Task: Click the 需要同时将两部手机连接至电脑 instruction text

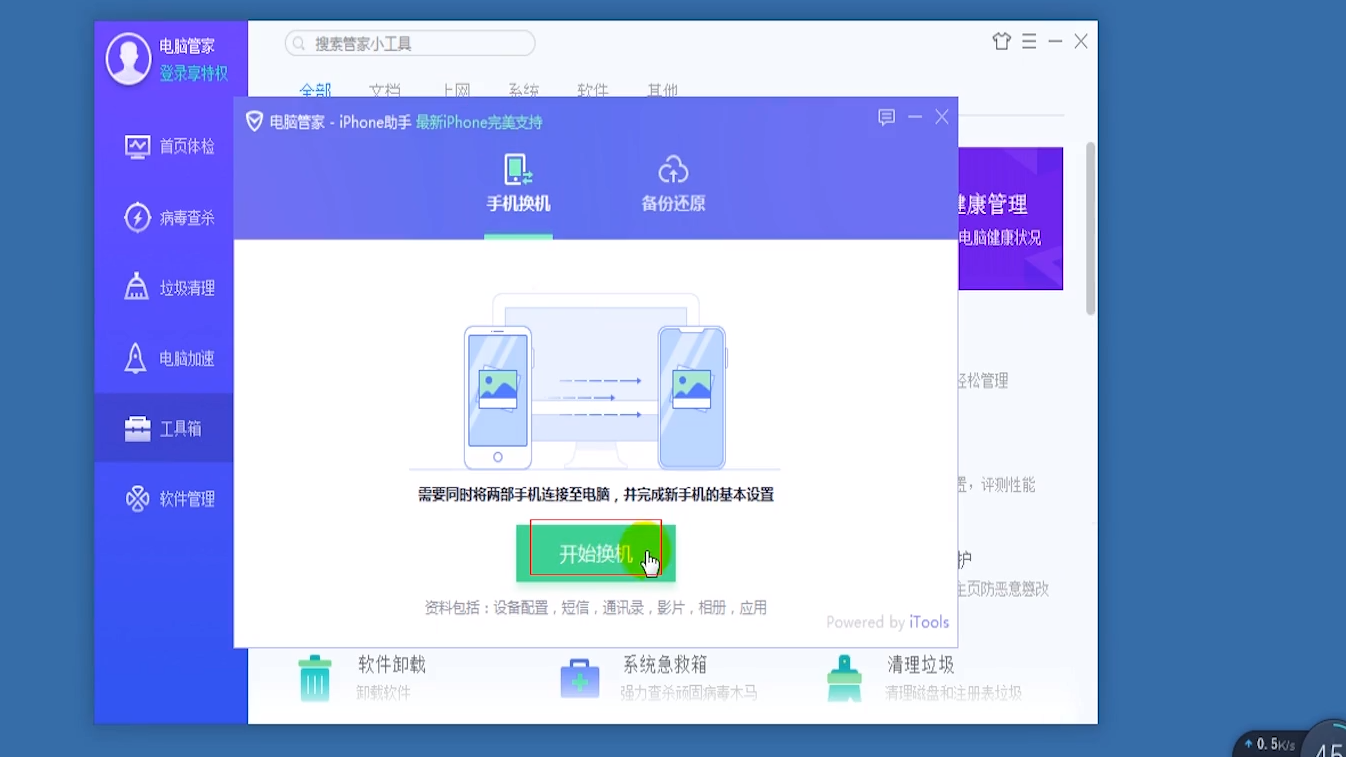Action: point(596,494)
